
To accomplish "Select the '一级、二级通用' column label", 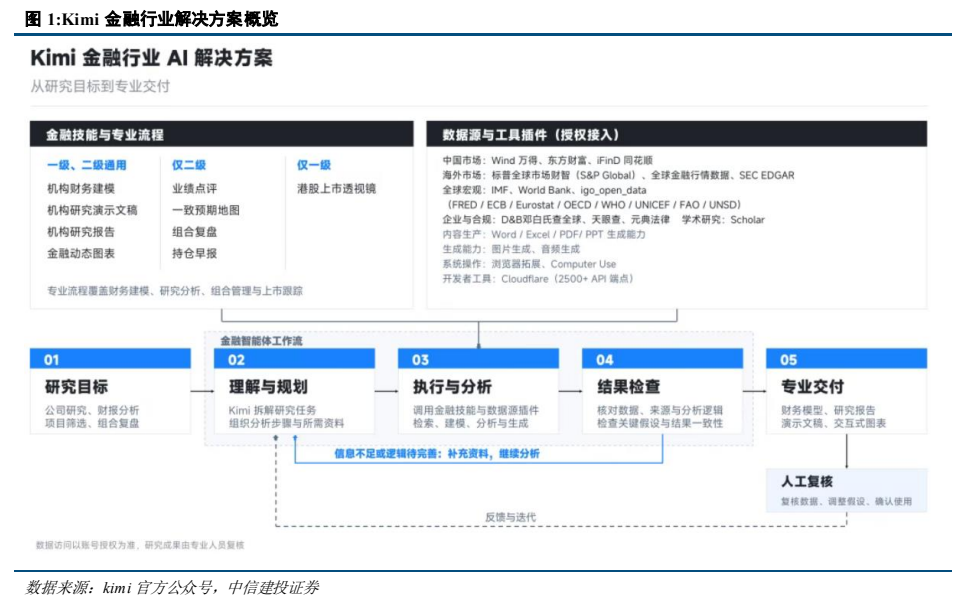I will pyautogui.click(x=87, y=165).
